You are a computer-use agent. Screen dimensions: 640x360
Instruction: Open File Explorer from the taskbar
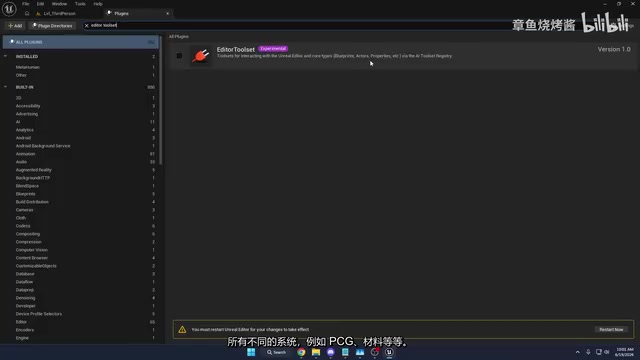[x=316, y=352]
